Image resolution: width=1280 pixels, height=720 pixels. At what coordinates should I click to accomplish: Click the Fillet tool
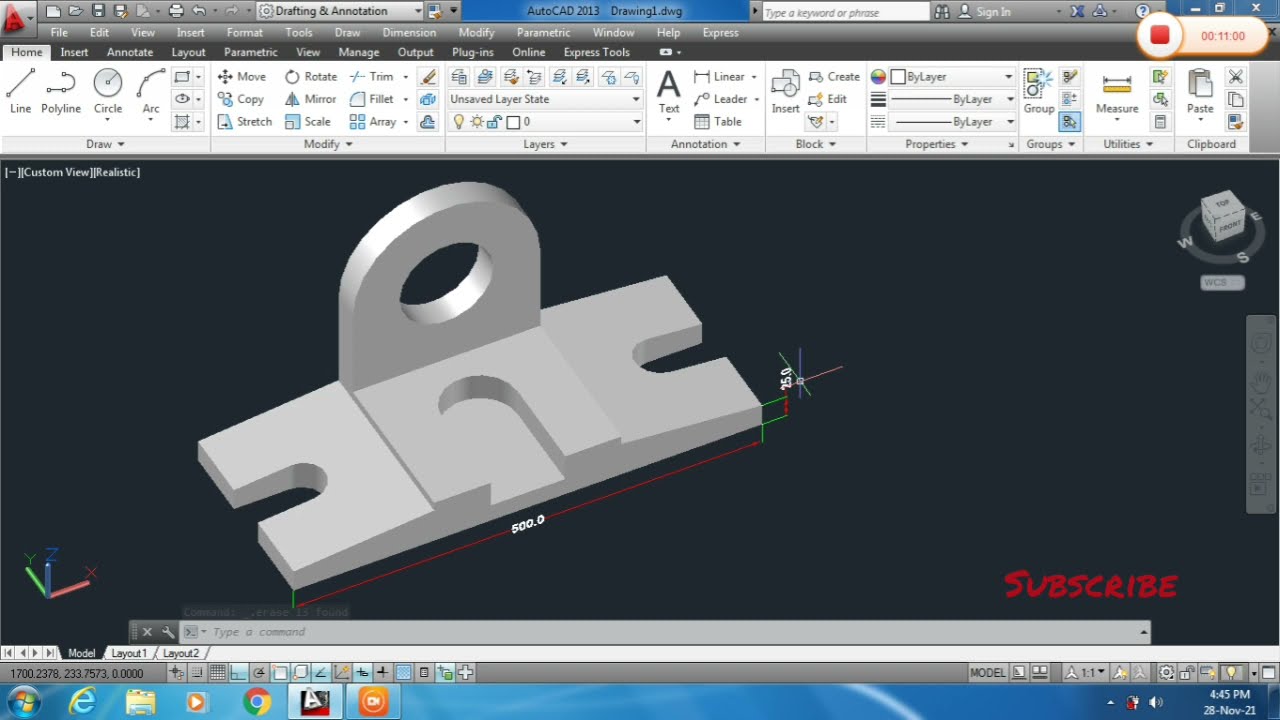(372, 99)
